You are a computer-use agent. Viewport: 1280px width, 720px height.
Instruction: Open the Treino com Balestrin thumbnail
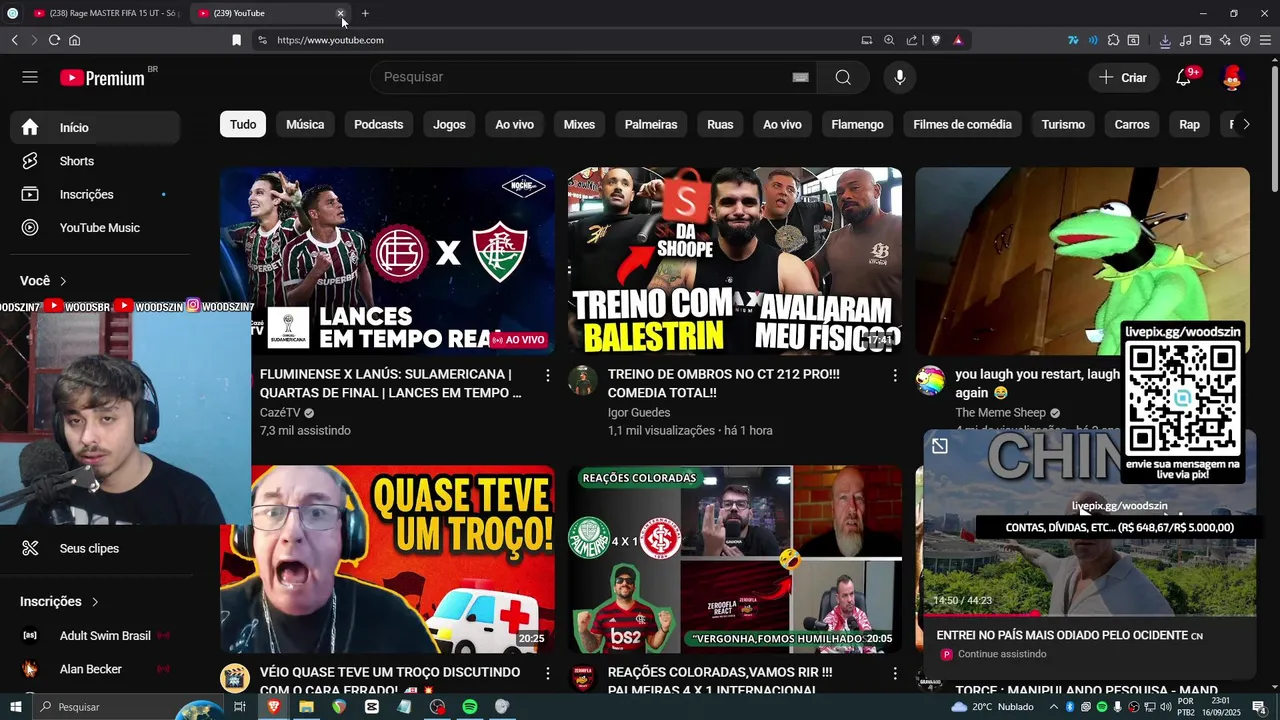[x=735, y=261]
